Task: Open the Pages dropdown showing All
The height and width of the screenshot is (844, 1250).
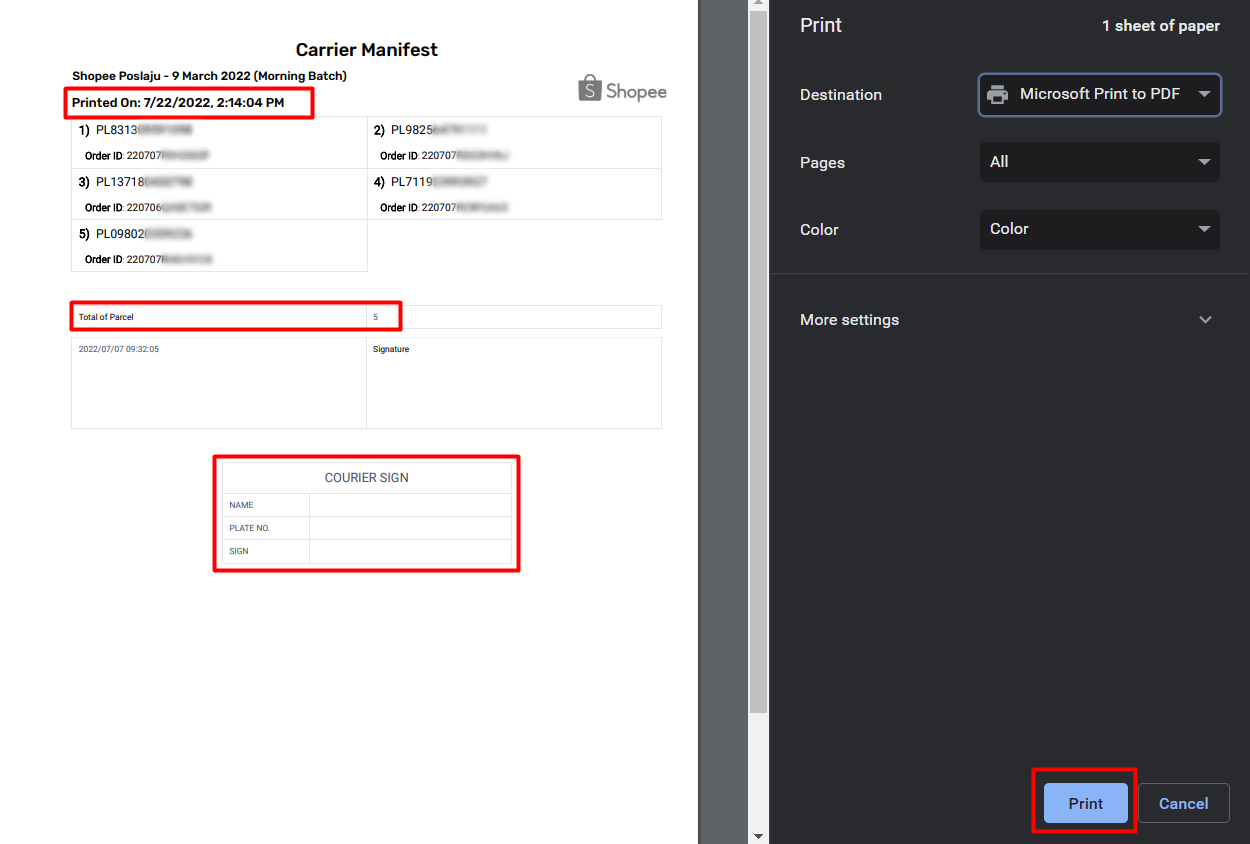Action: (x=1099, y=162)
